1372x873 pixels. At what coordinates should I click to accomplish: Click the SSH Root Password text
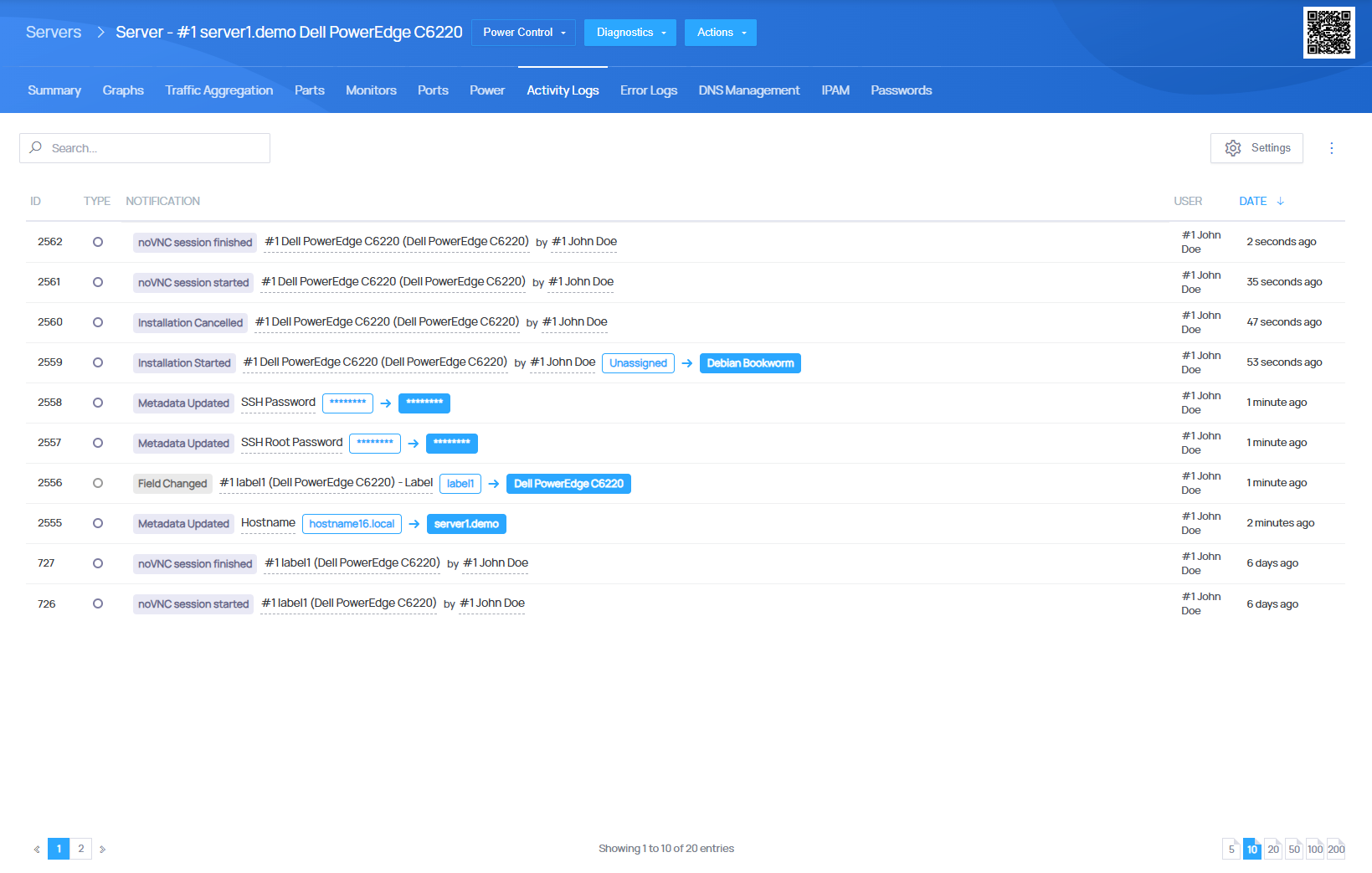click(x=291, y=443)
